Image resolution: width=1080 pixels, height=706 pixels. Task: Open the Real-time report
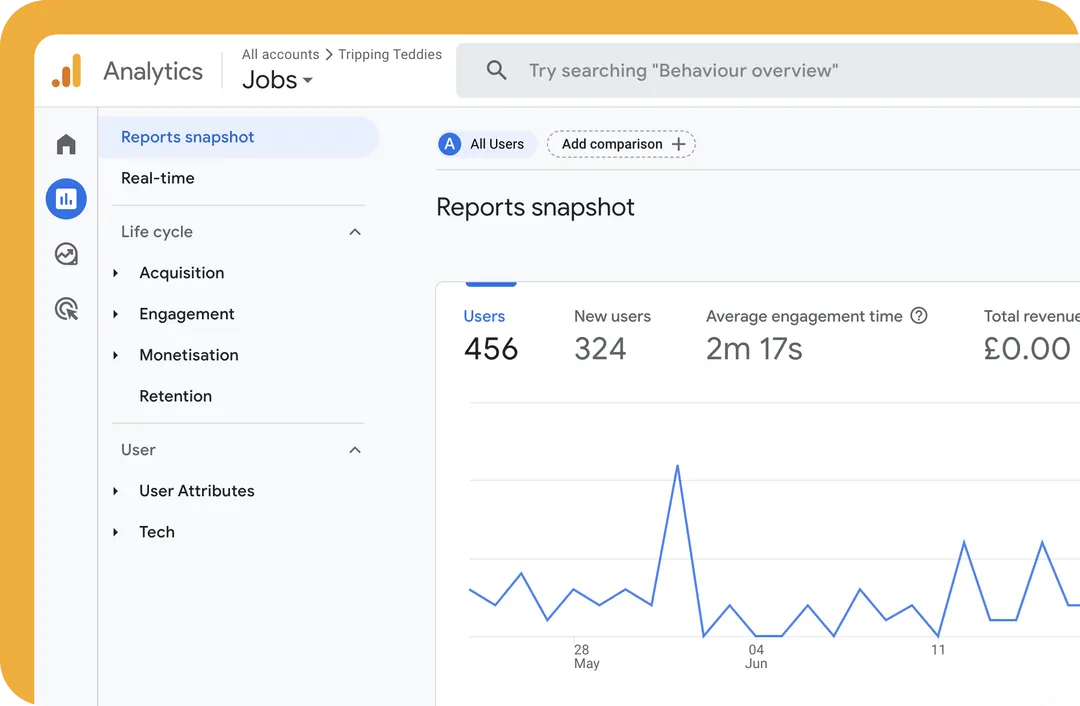[x=158, y=178]
